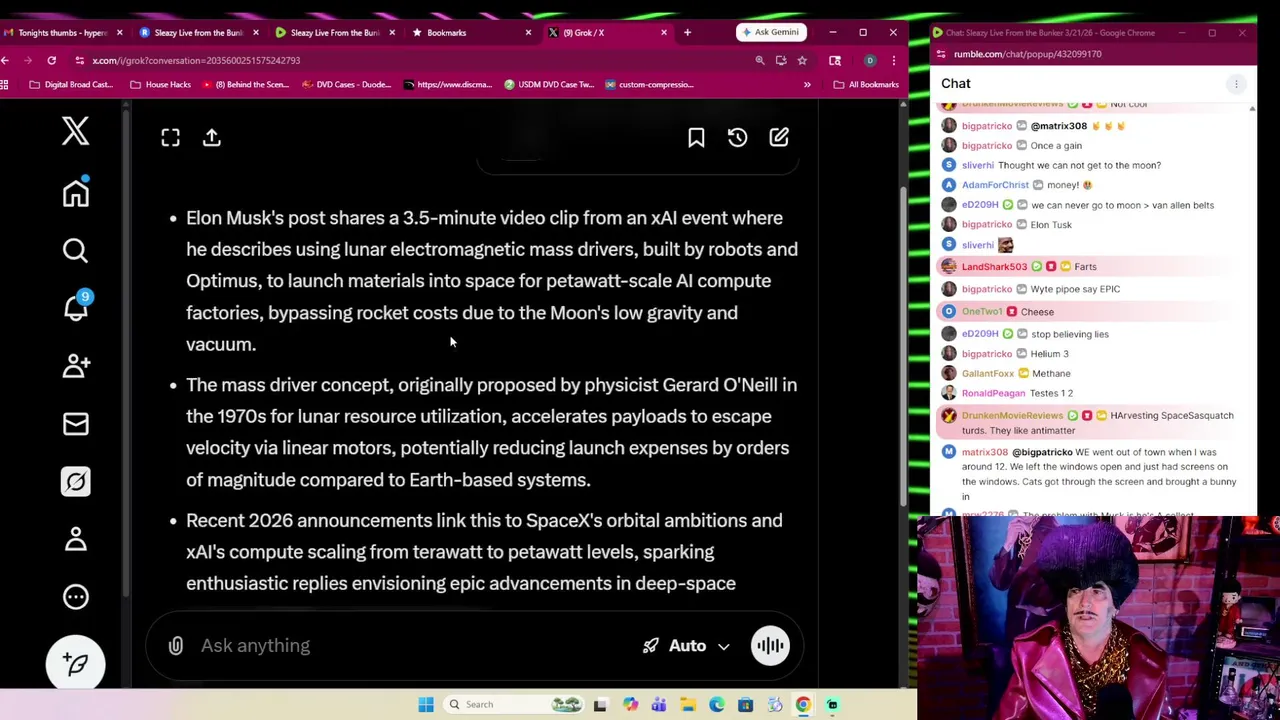Open Digital Broad Cast bookmark folder
The width and height of the screenshot is (1280, 720).
coord(70,84)
